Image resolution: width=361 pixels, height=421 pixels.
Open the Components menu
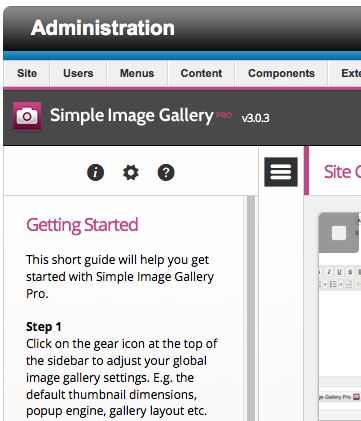coord(281,73)
